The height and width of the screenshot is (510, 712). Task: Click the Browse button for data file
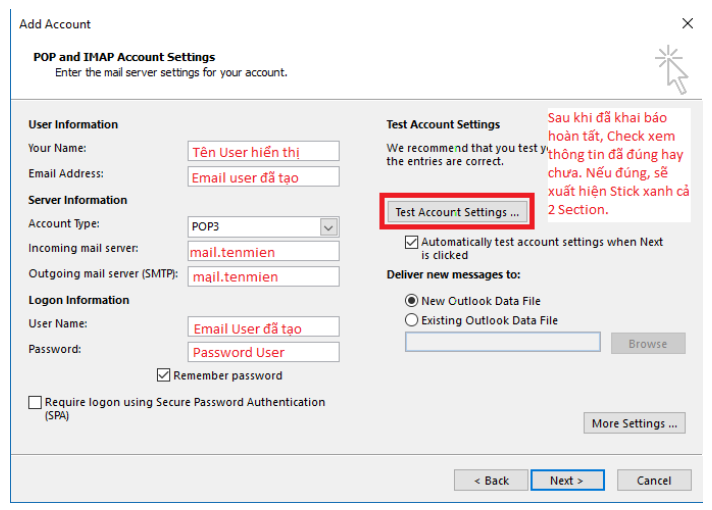pos(647,344)
